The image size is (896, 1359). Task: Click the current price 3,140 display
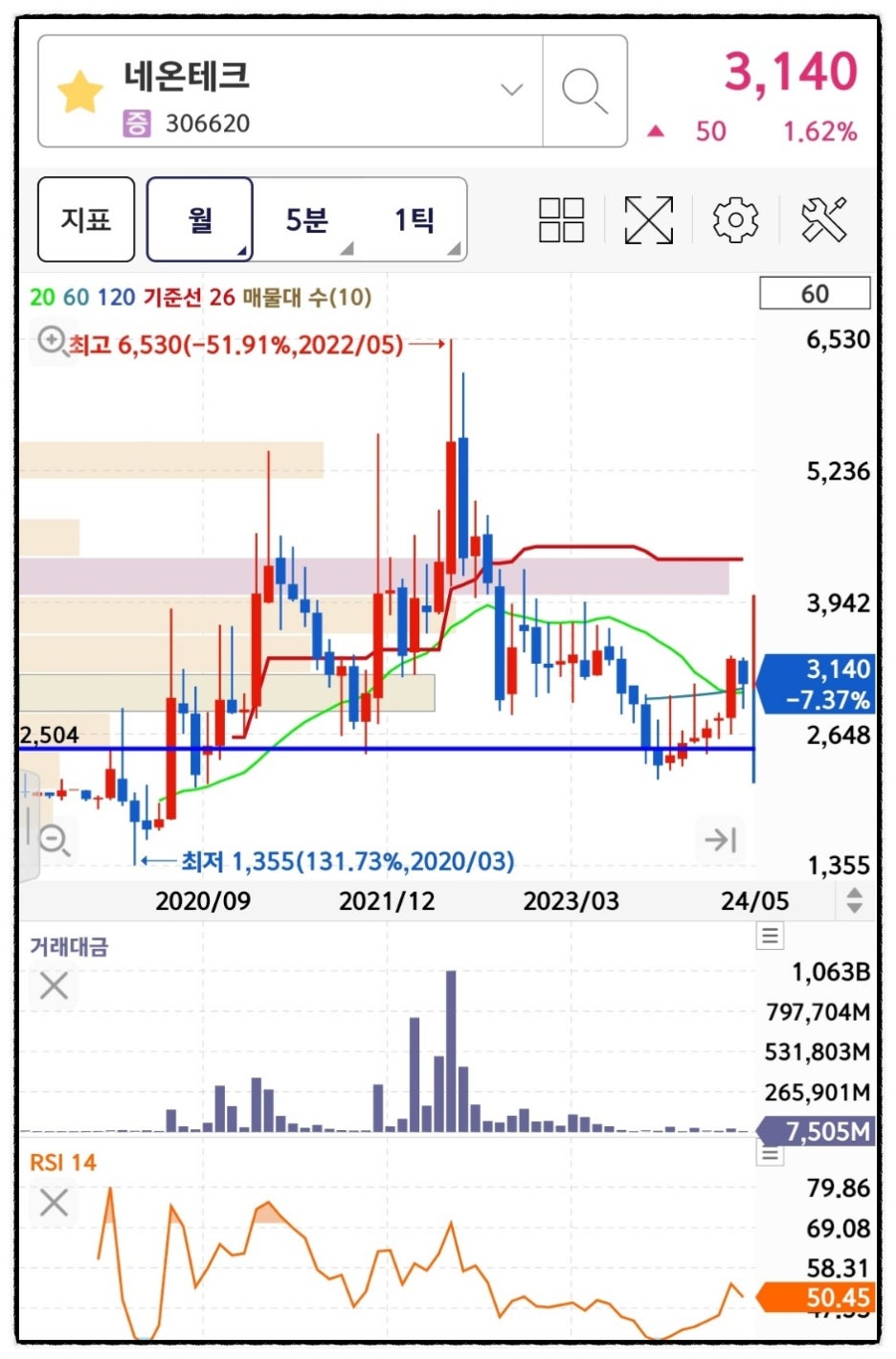pos(790,73)
